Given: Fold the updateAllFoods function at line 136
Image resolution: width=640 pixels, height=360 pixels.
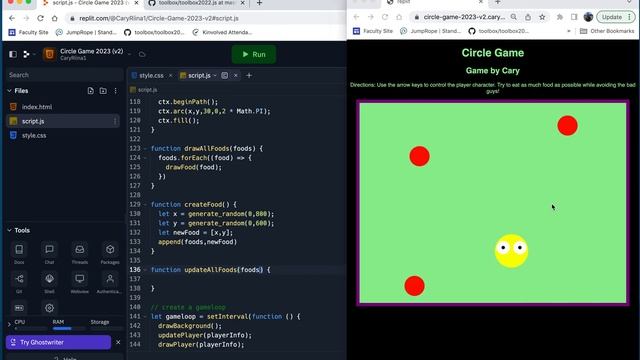Looking at the screenshot, I should click(146, 270).
